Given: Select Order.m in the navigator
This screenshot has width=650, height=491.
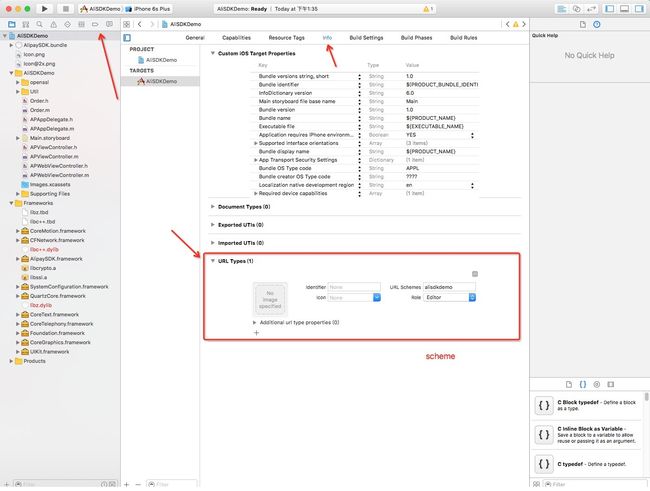Looking at the screenshot, I should [39, 110].
